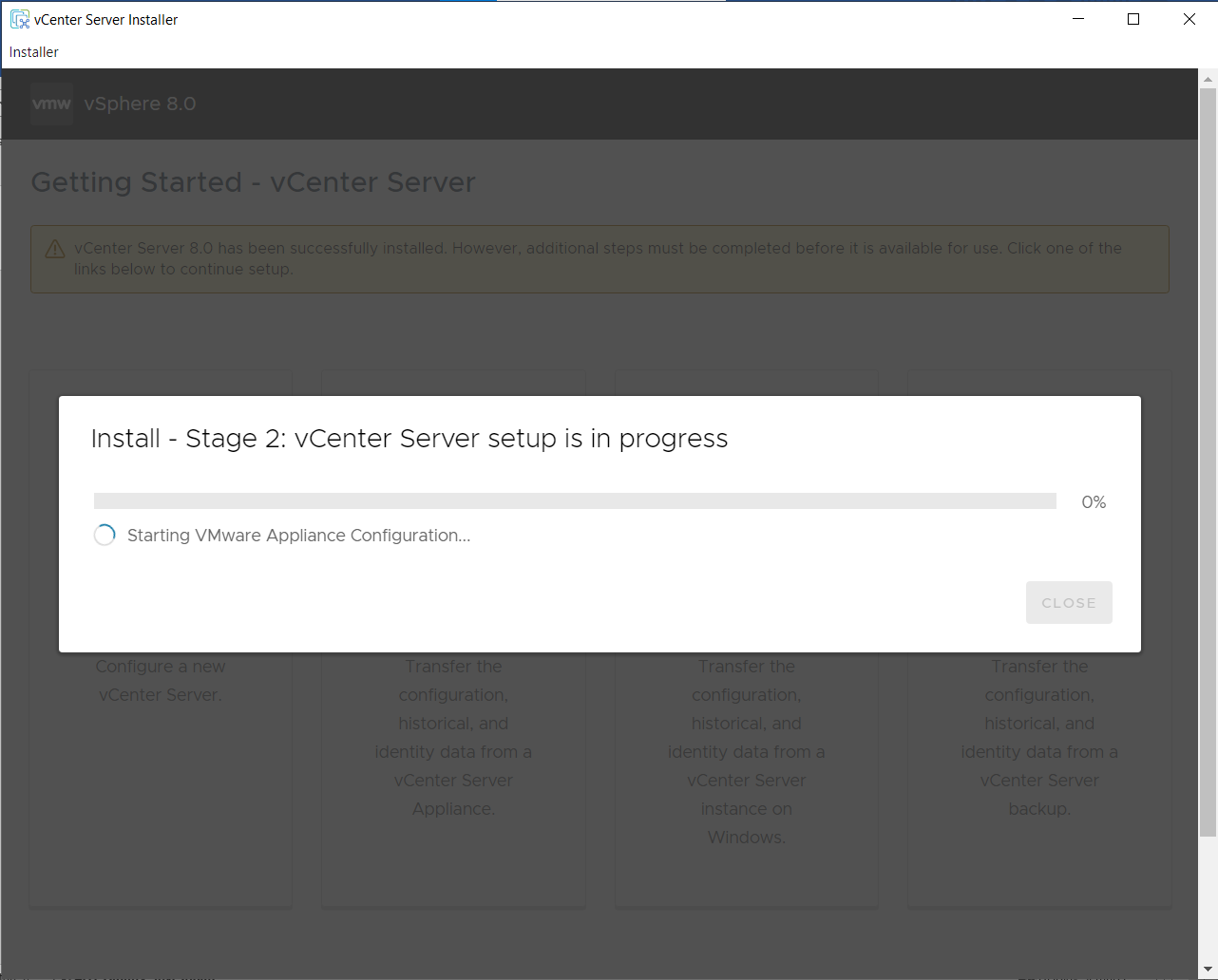Close the vCenter Server Installer window
This screenshot has height=980, width=1218.
[1189, 19]
